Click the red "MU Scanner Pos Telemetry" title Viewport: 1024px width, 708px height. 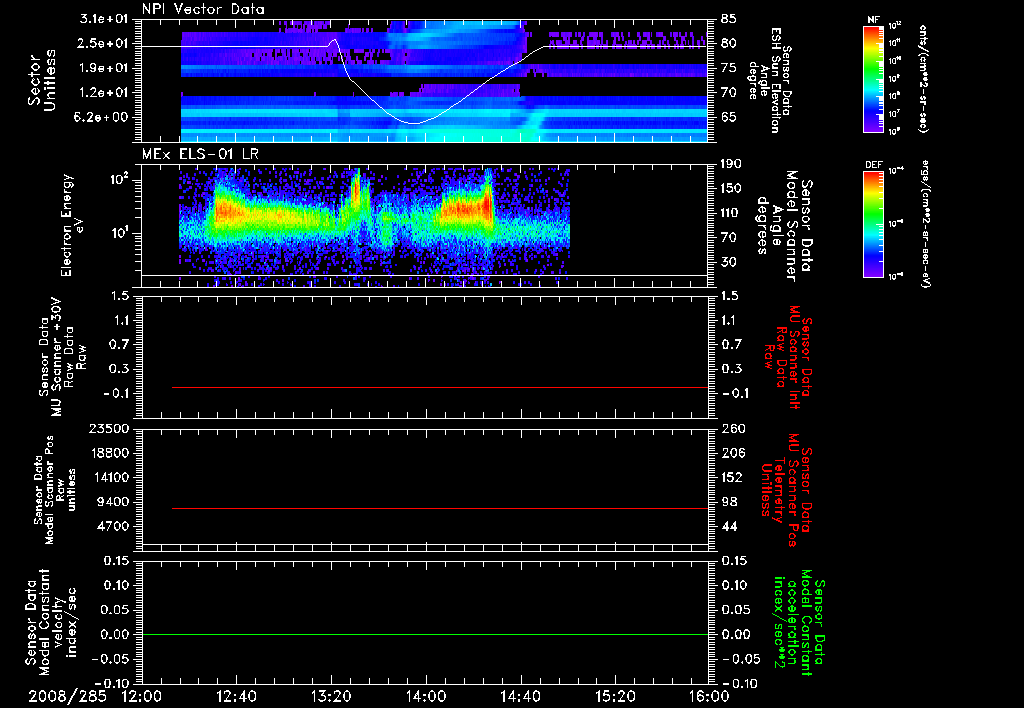point(786,490)
